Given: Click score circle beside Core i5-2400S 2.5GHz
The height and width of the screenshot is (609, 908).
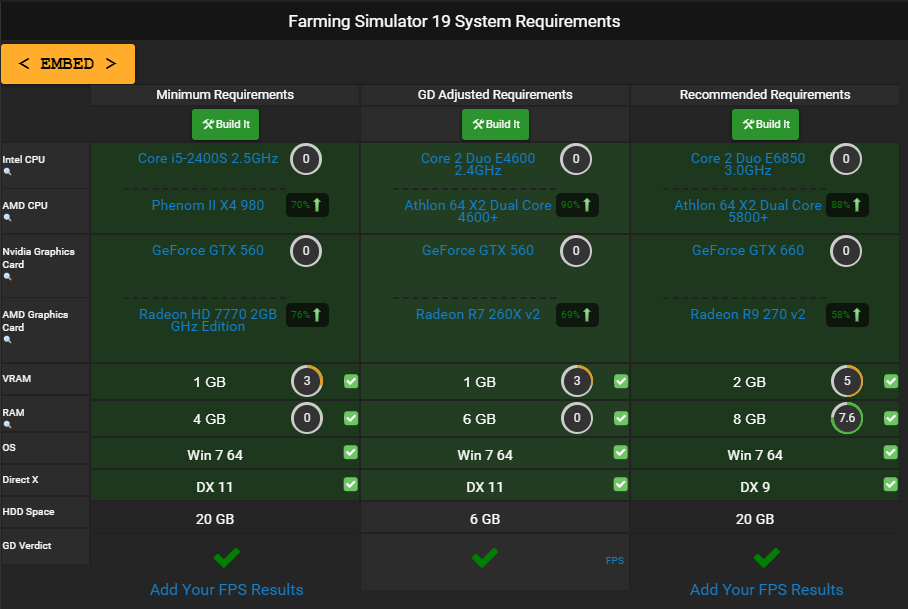Looking at the screenshot, I should coord(306,159).
